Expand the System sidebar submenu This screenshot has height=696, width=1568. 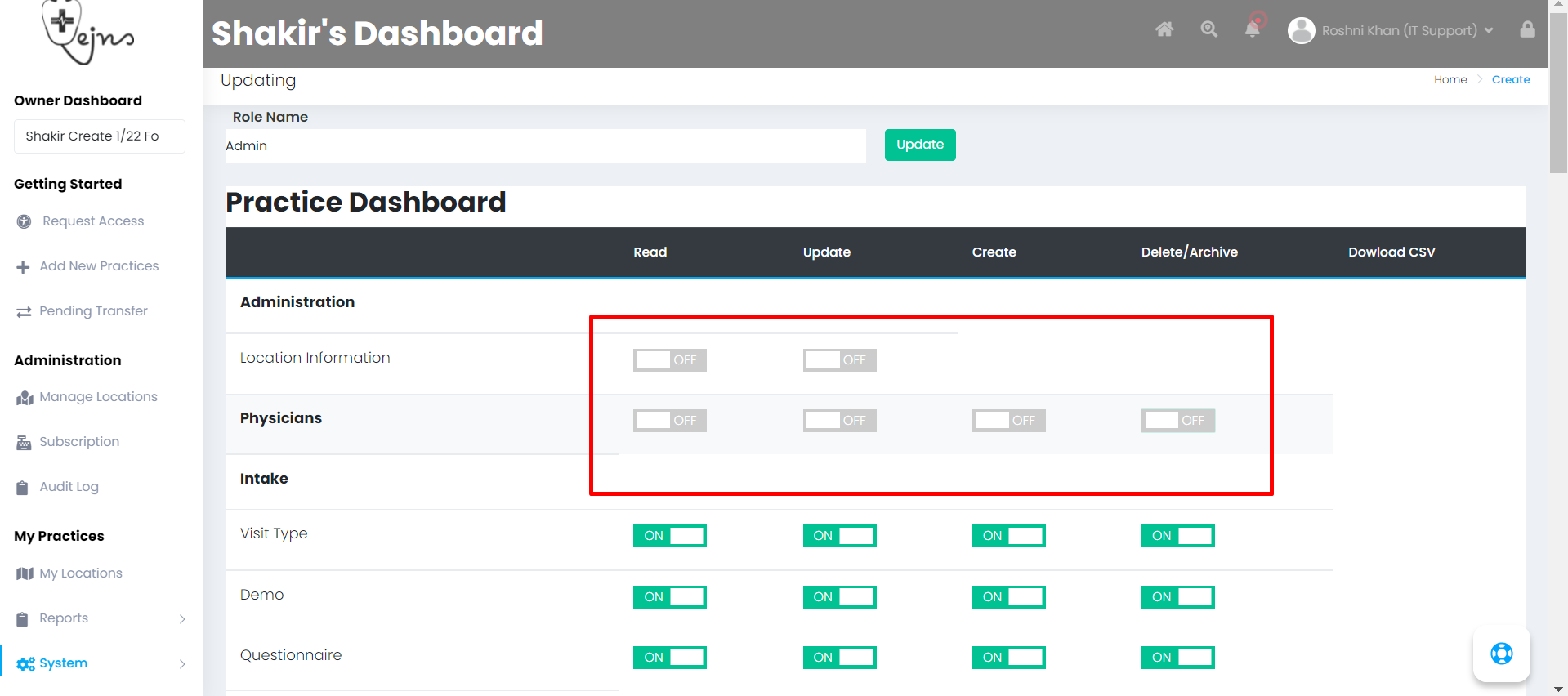[181, 664]
